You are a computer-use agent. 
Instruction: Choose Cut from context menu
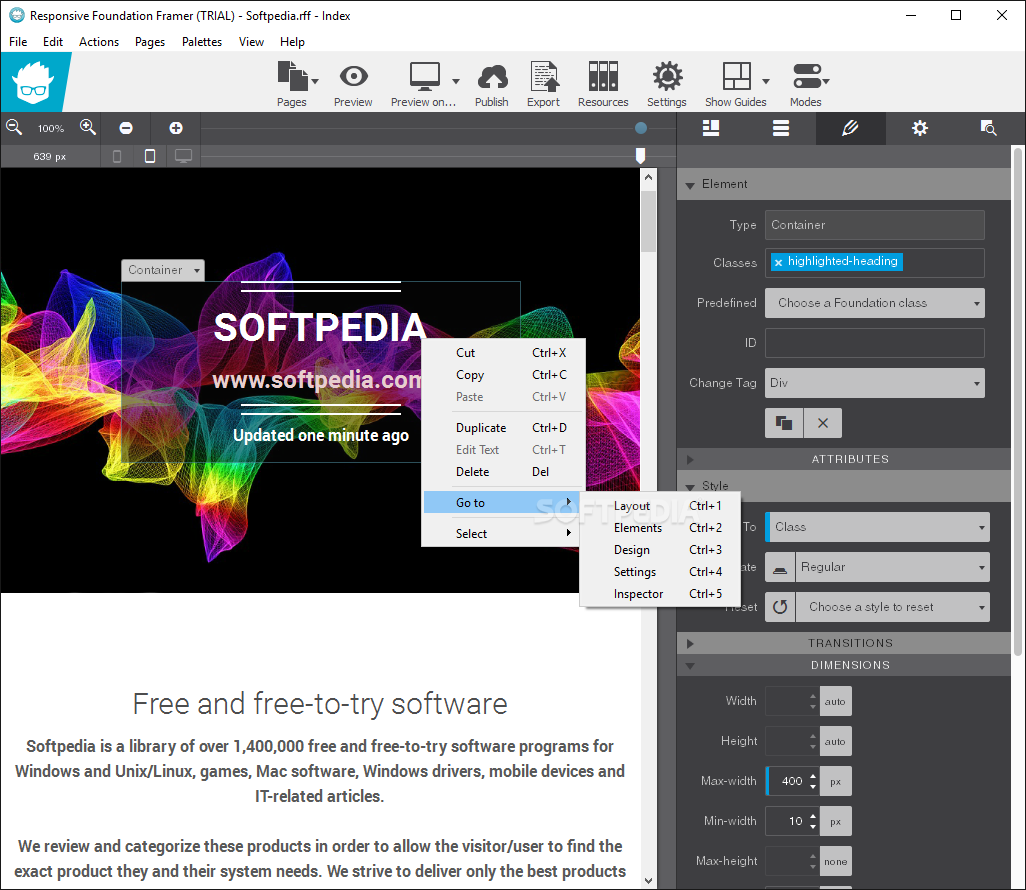(503, 353)
